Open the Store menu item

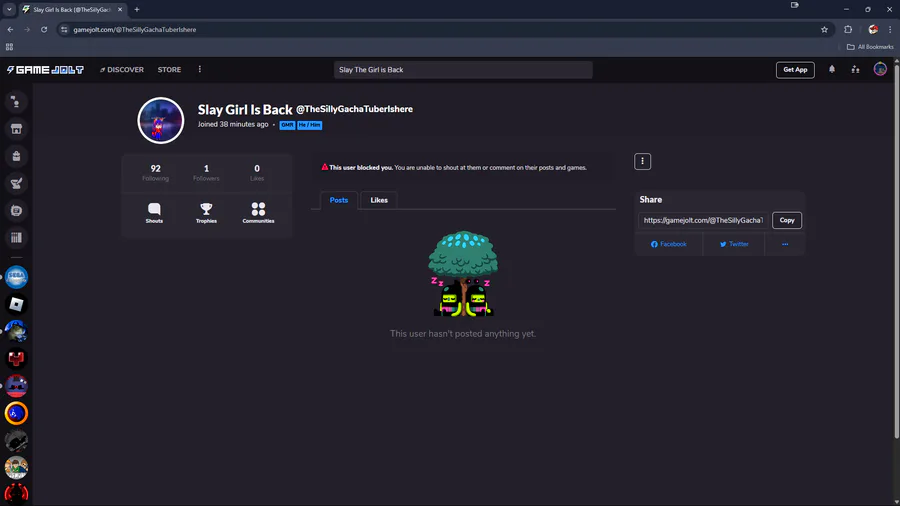pos(169,69)
